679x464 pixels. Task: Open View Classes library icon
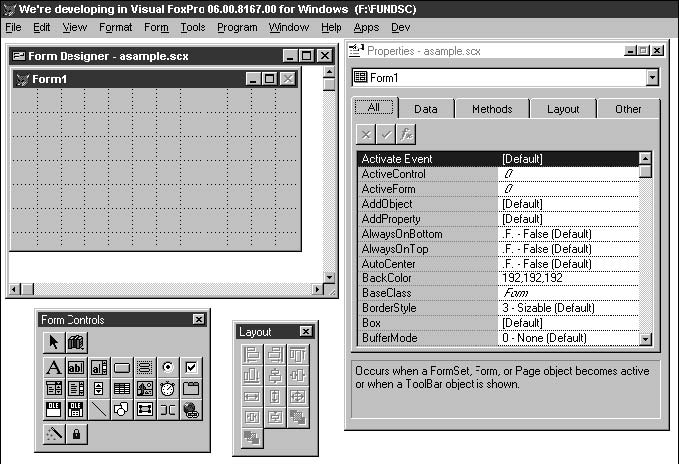(76, 343)
